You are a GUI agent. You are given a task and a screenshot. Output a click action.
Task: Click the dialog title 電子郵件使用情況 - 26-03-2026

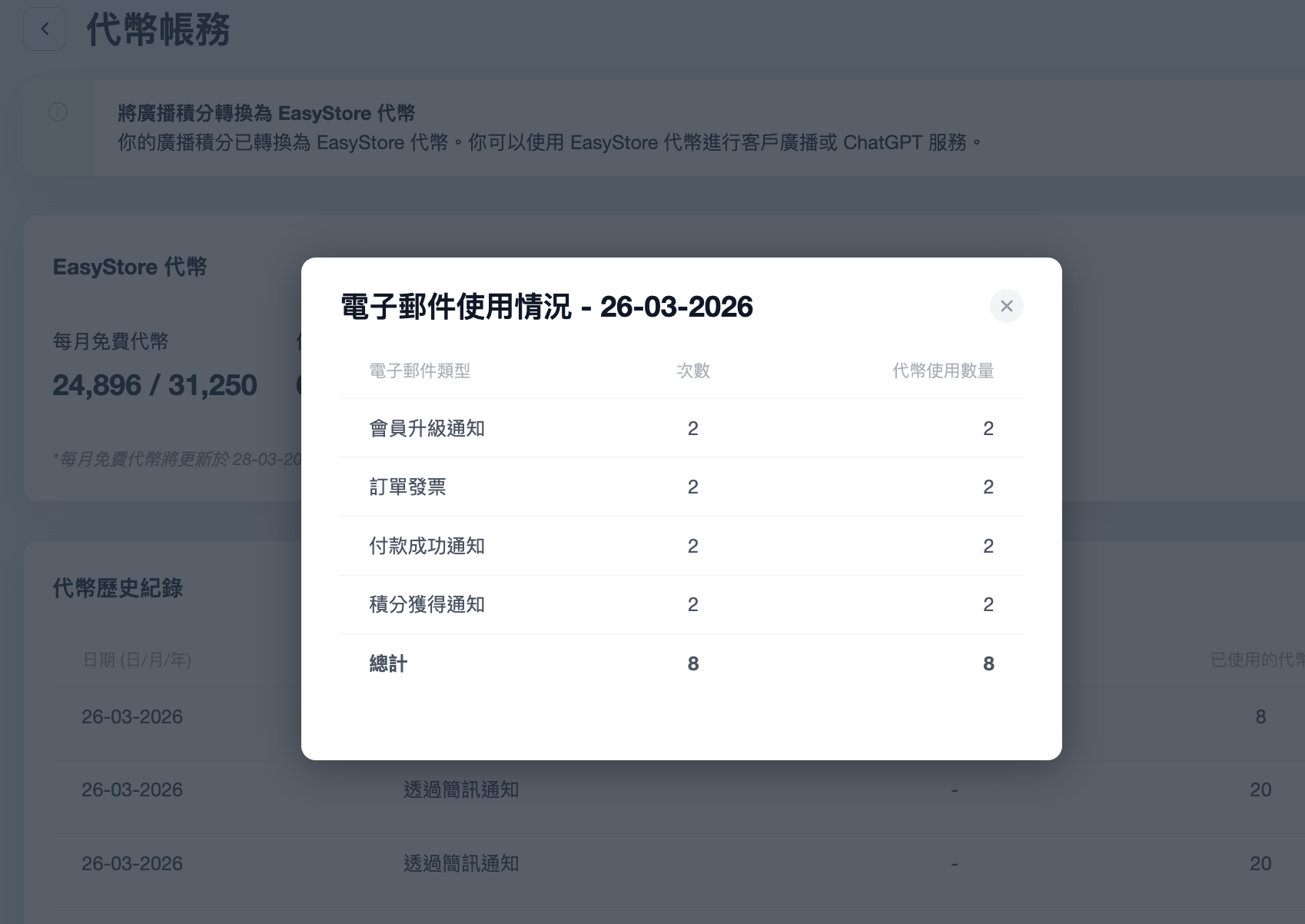pyautogui.click(x=546, y=307)
